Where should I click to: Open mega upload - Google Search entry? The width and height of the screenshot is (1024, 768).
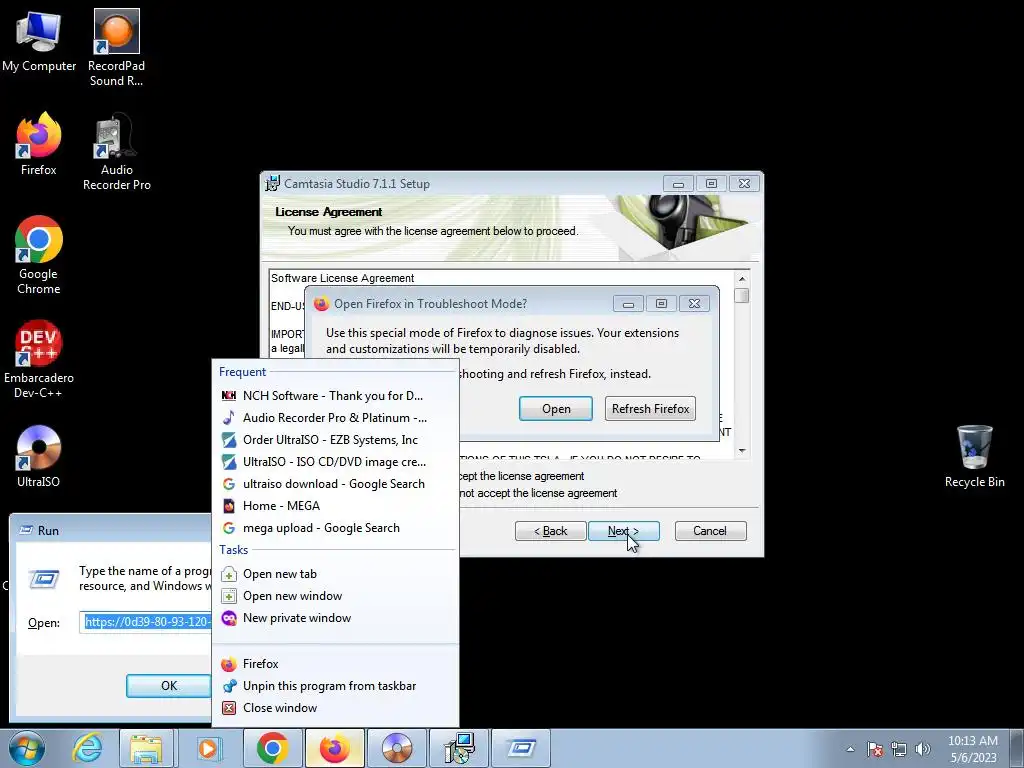tap(334, 528)
